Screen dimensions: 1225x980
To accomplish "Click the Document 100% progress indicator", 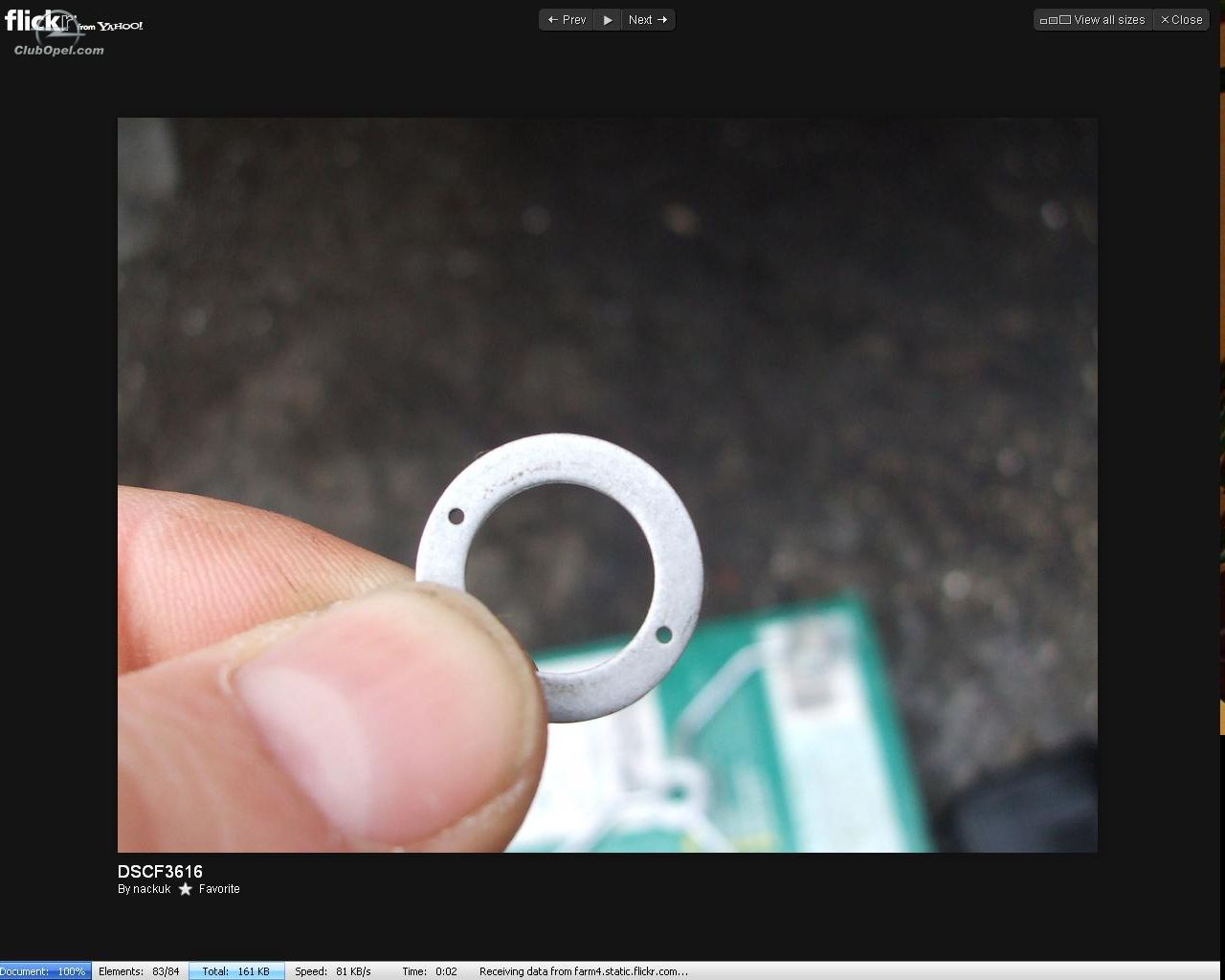I will [45, 971].
